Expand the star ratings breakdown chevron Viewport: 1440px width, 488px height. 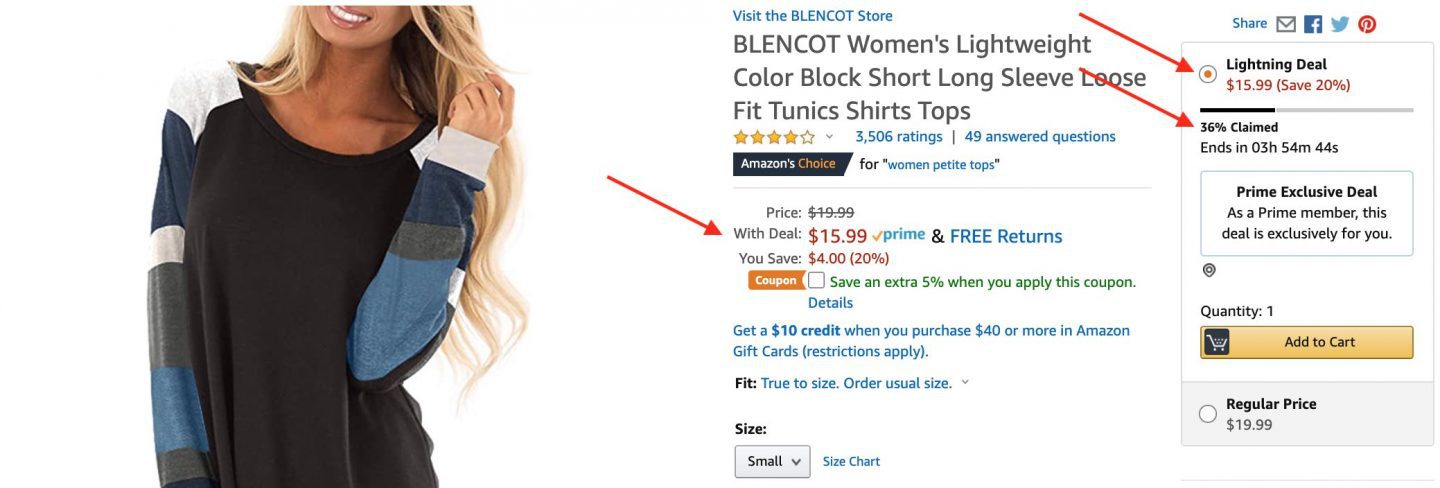pyautogui.click(x=829, y=137)
